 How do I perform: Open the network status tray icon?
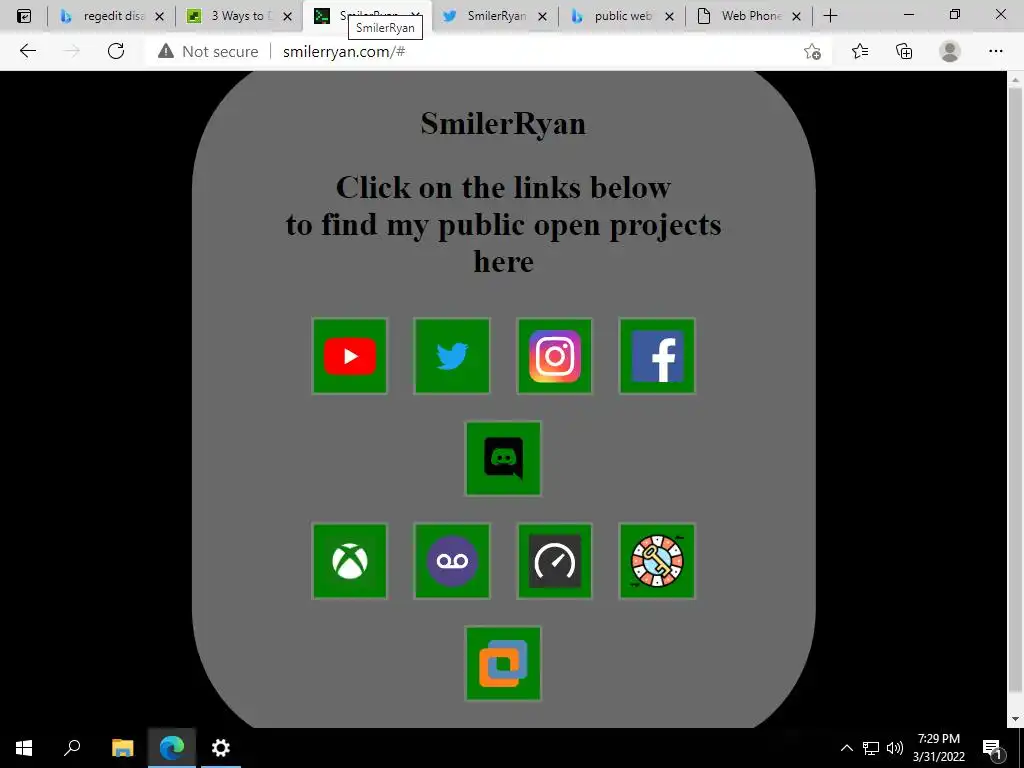coord(871,748)
